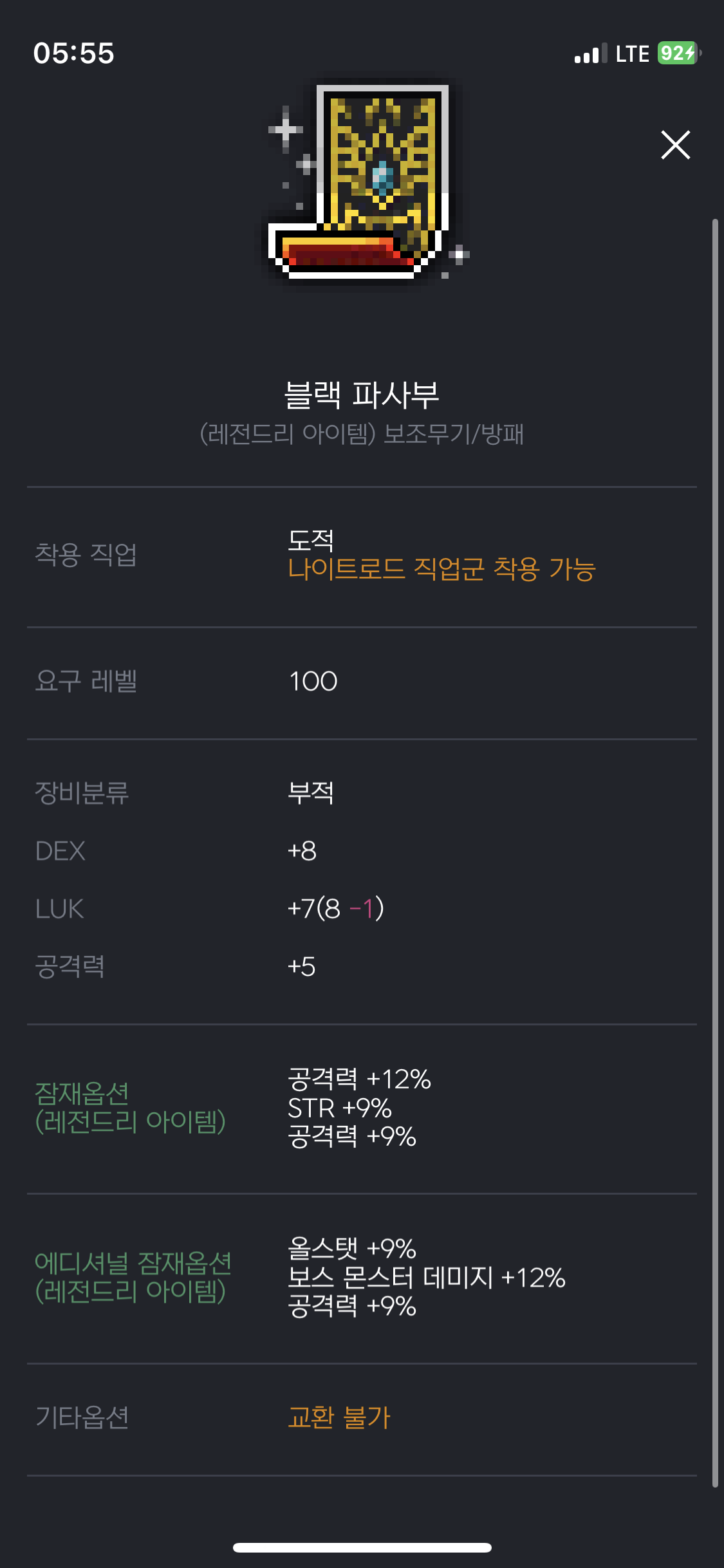The image size is (724, 1568).
Task: Tap the DEX +8 stat value
Action: 302,851
